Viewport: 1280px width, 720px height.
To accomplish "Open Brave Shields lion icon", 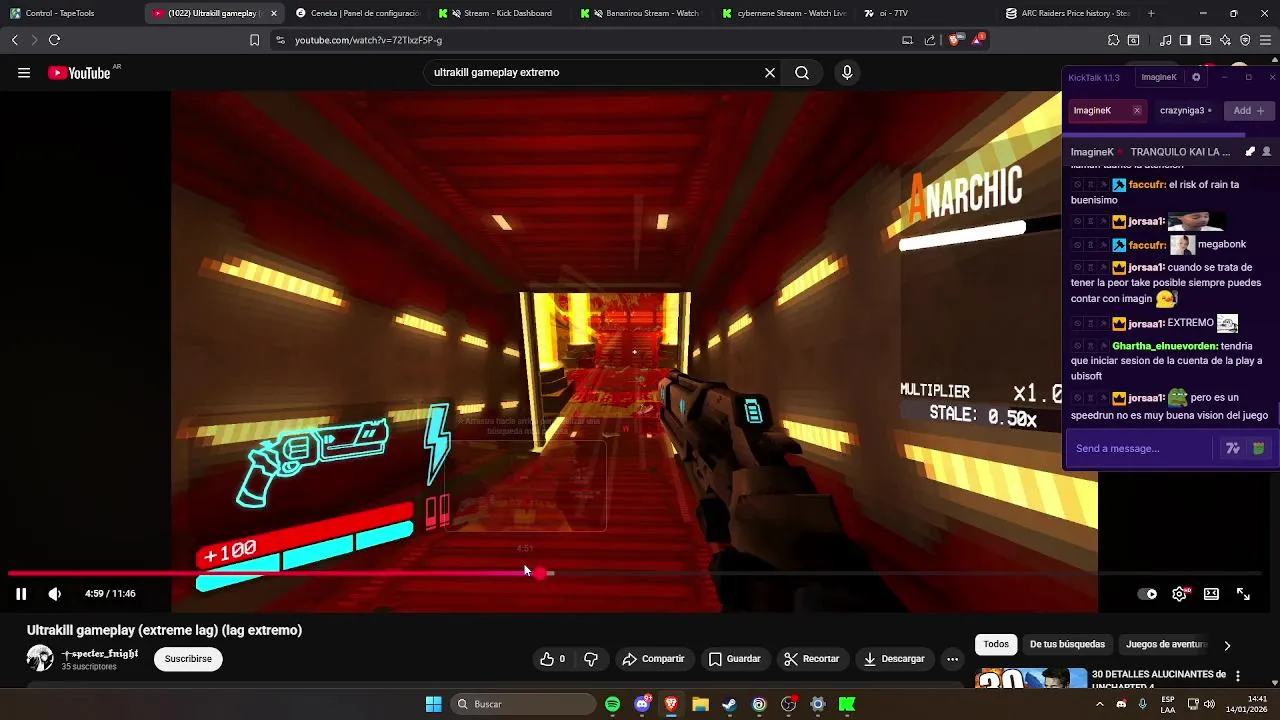I will [954, 40].
